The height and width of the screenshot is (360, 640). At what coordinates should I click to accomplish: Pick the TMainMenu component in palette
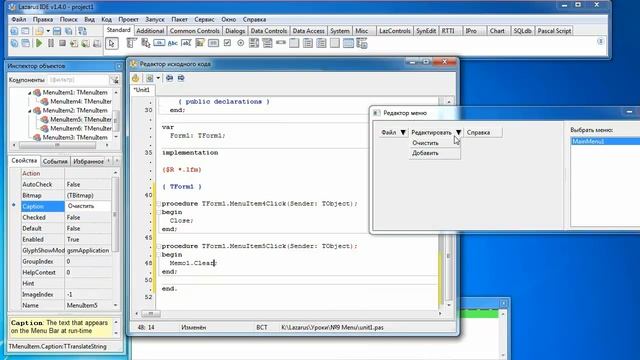(x=131, y=43)
